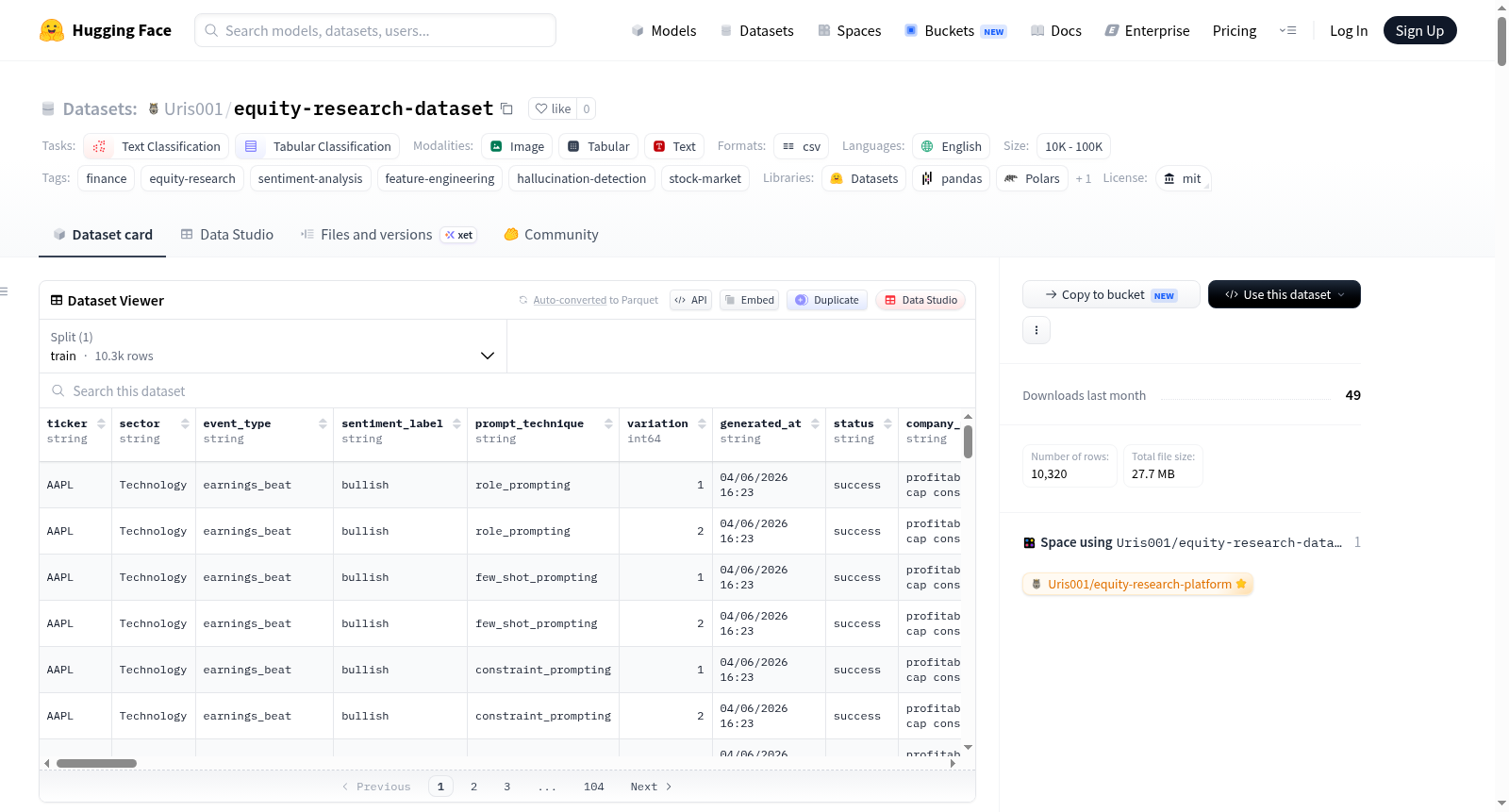Open the Enterprise navigation link
Viewport: 1509px width, 812px height.
[x=1147, y=30]
